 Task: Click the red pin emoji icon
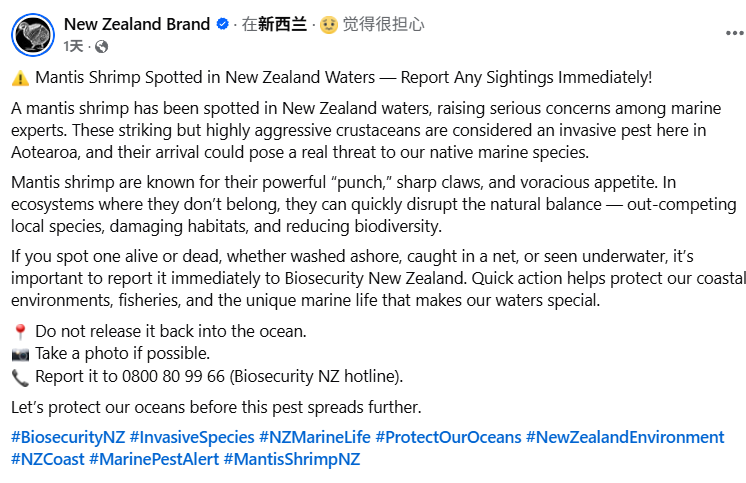click(x=20, y=331)
